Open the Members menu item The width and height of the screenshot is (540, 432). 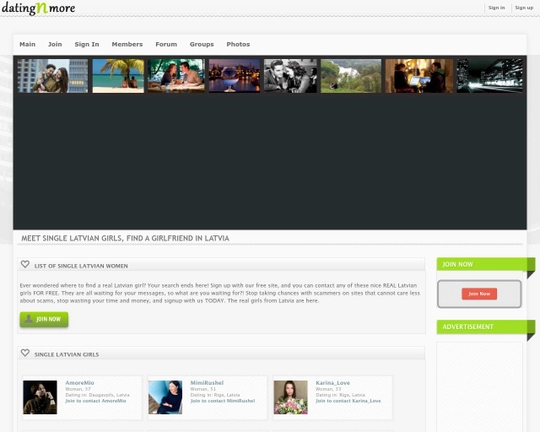(x=127, y=44)
